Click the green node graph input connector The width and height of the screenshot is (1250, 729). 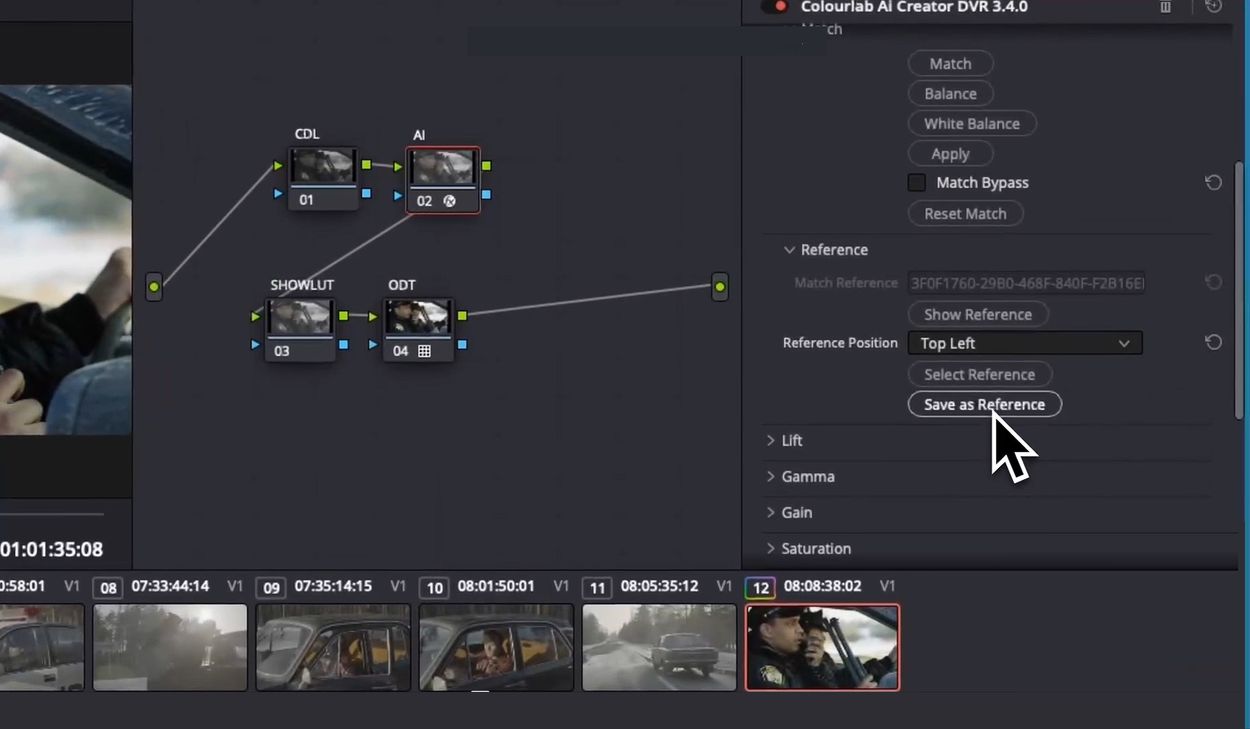pyautogui.click(x=154, y=287)
